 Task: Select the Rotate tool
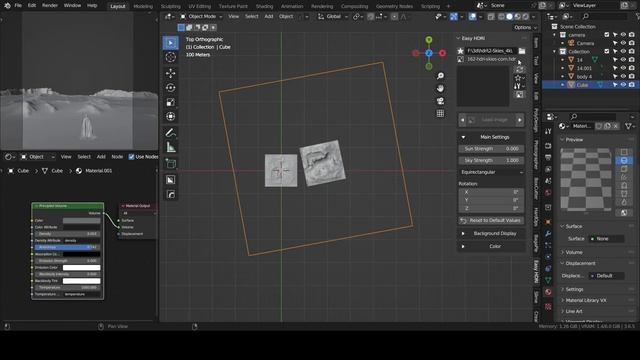171,88
